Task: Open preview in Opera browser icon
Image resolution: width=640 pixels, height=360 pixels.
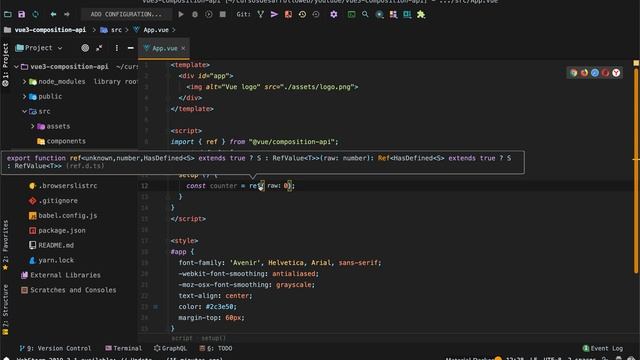Action: click(605, 73)
